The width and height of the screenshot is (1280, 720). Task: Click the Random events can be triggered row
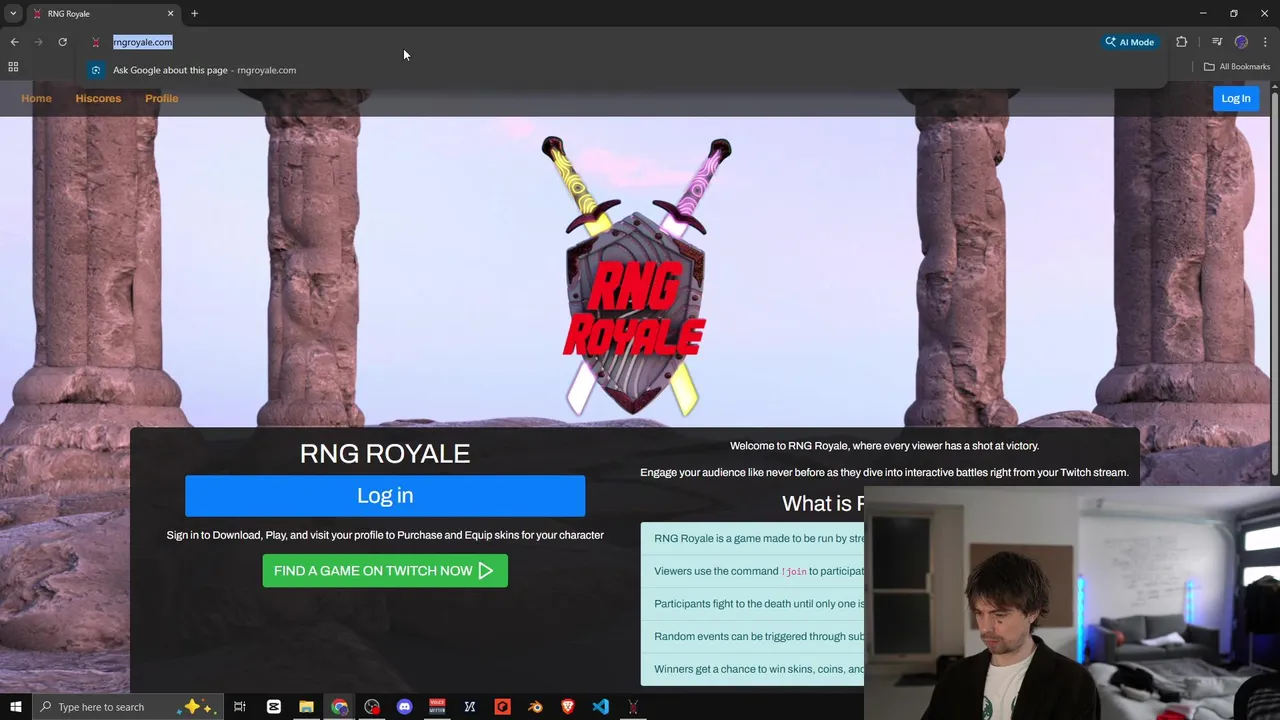click(752, 636)
